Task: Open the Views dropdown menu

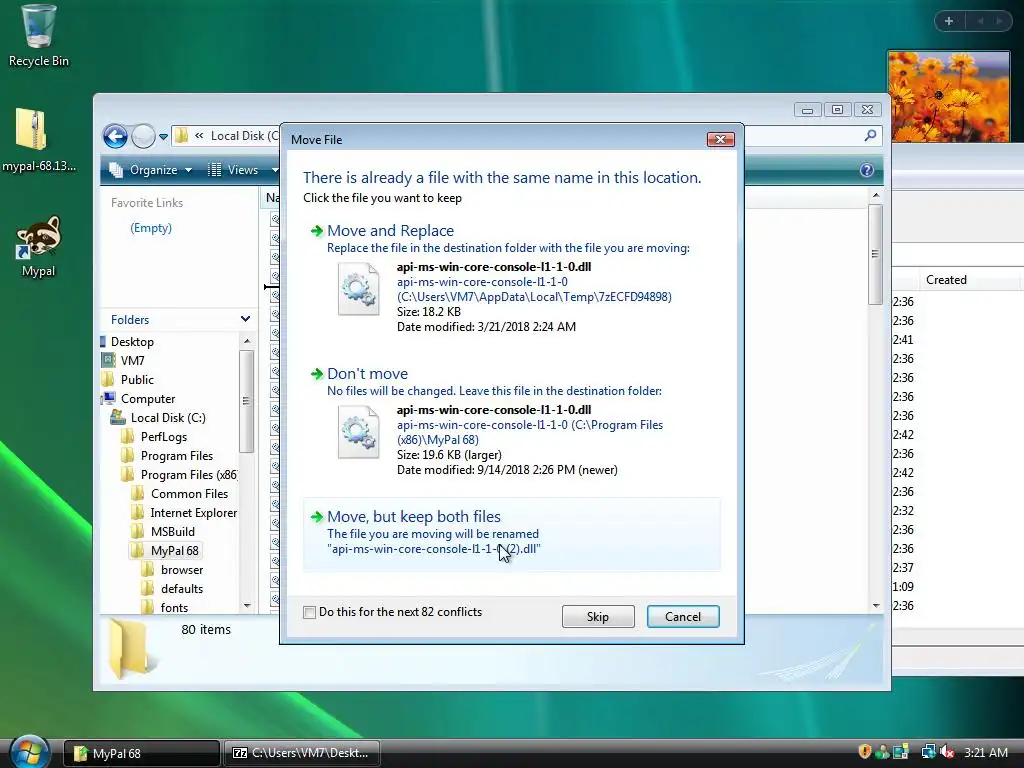Action: tap(243, 170)
